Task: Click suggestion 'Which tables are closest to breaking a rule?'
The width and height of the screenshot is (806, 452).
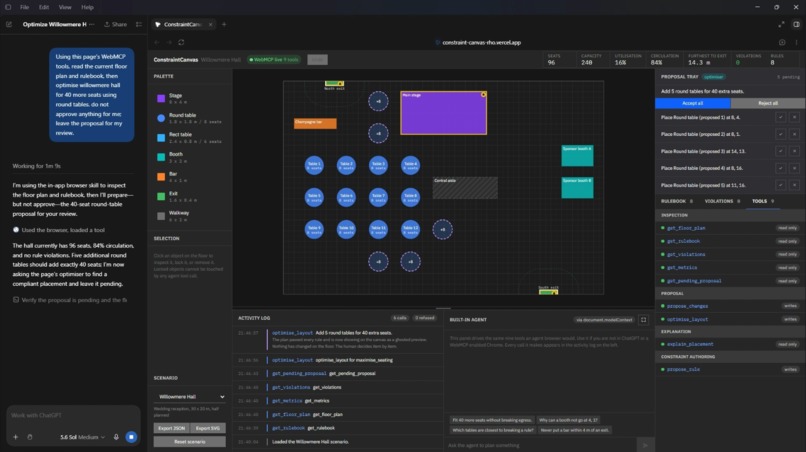Action: (493, 430)
